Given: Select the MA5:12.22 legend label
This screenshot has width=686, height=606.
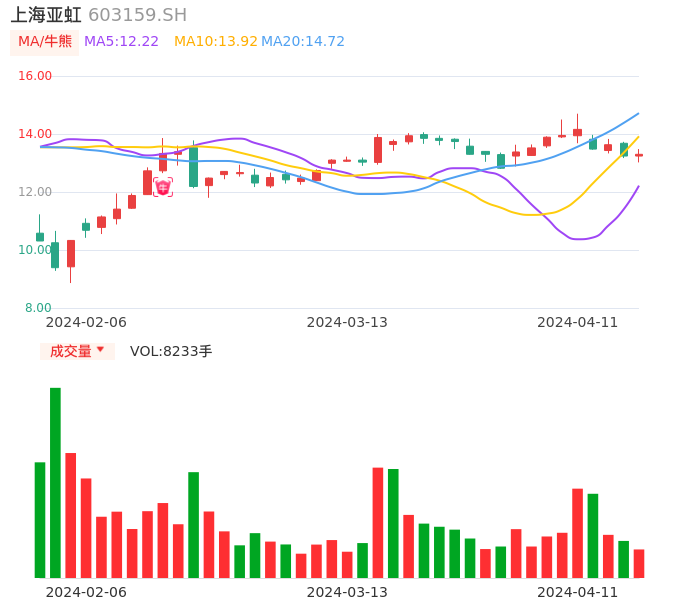Looking at the screenshot, I should click(121, 42).
